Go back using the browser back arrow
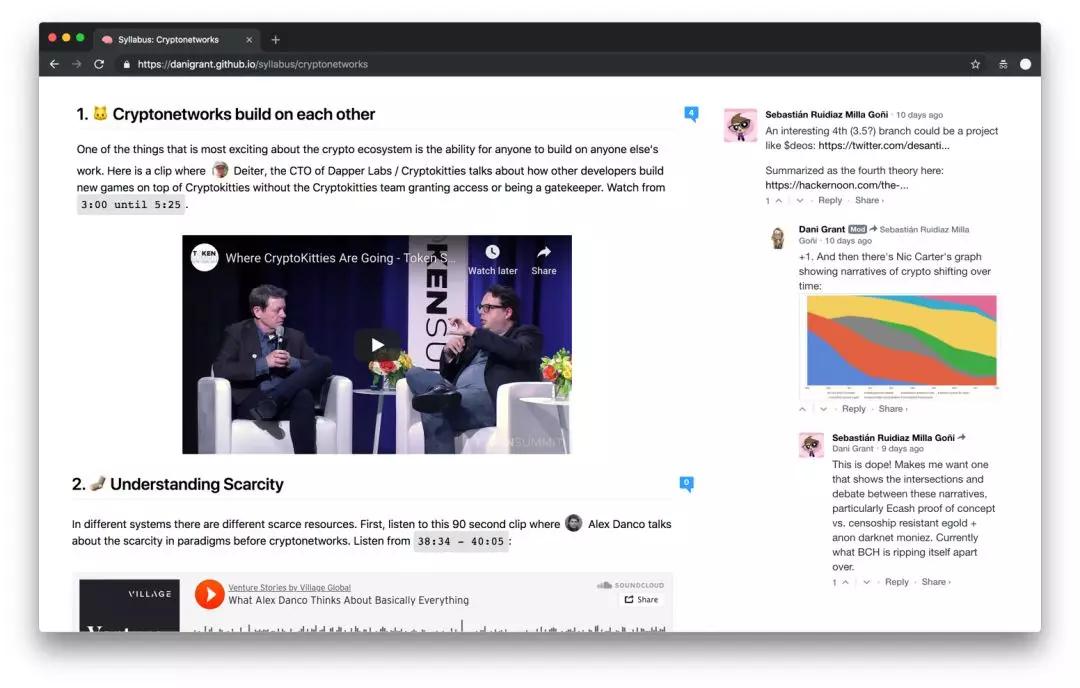 pos(54,64)
